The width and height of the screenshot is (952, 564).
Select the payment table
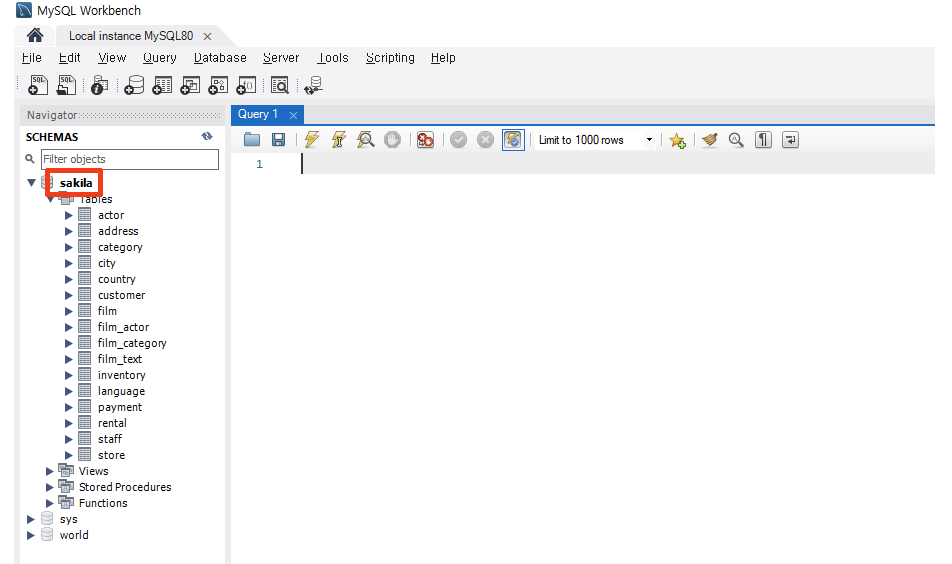point(120,407)
